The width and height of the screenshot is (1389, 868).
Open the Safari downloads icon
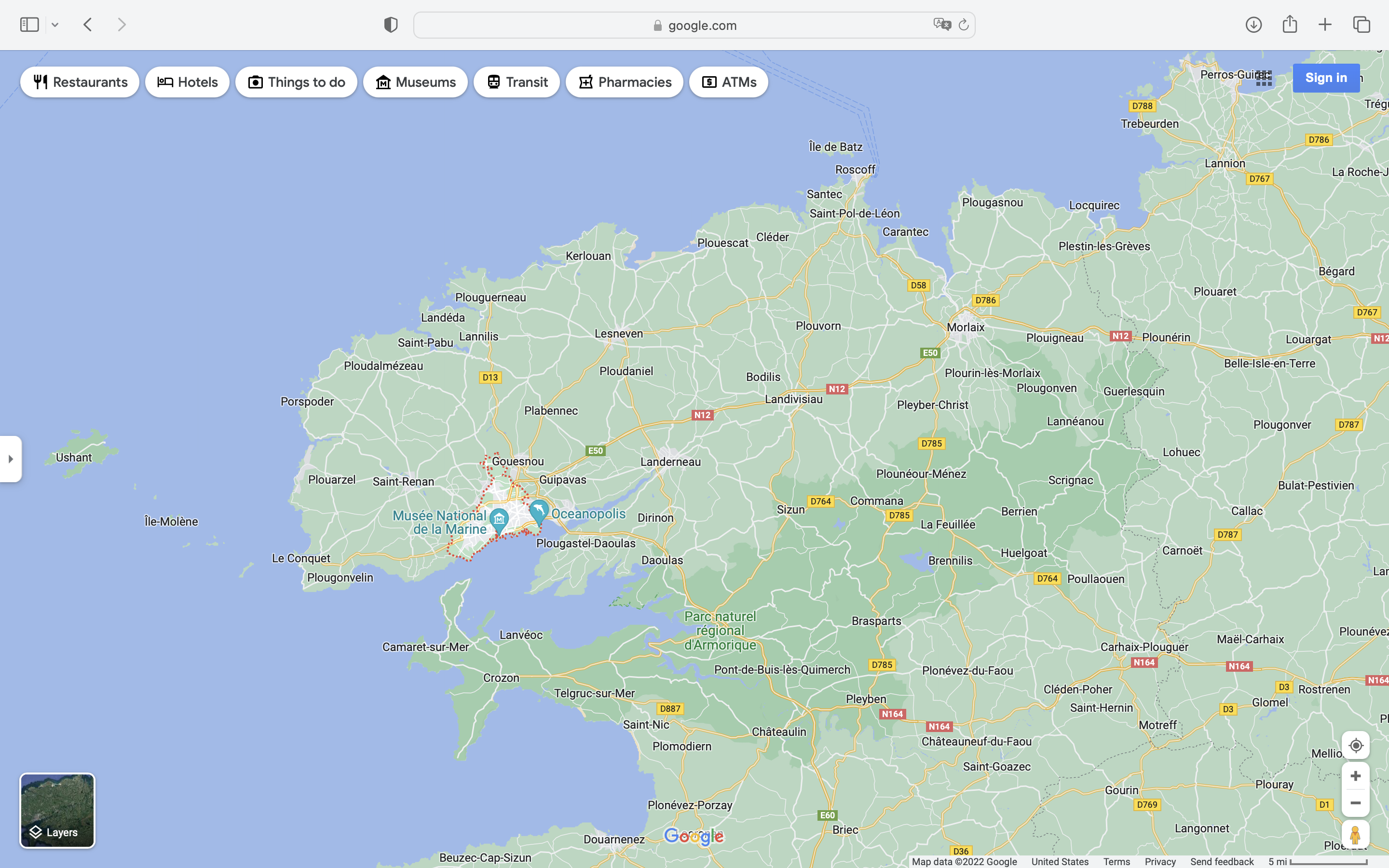(1253, 25)
